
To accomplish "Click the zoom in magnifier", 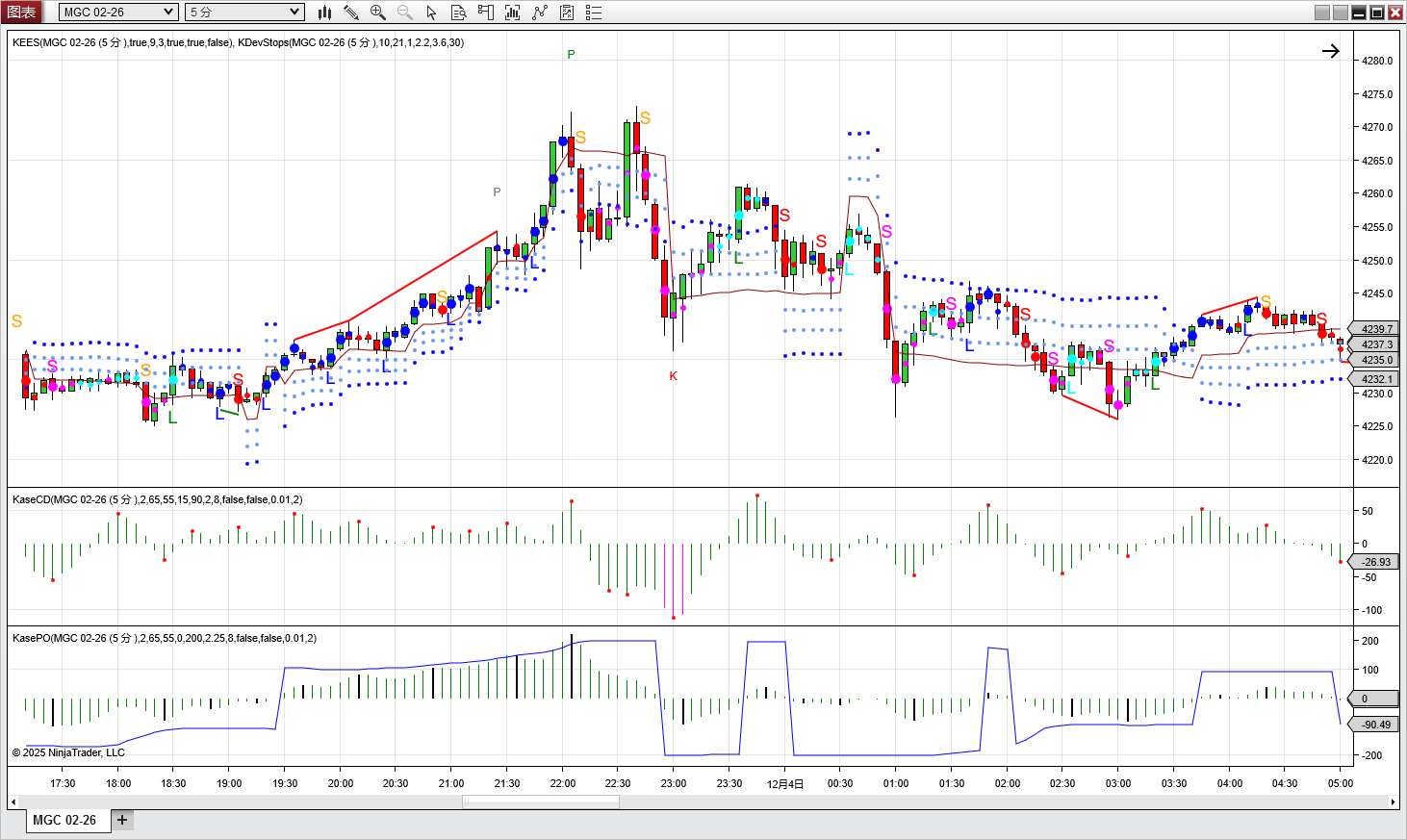I will point(378,13).
